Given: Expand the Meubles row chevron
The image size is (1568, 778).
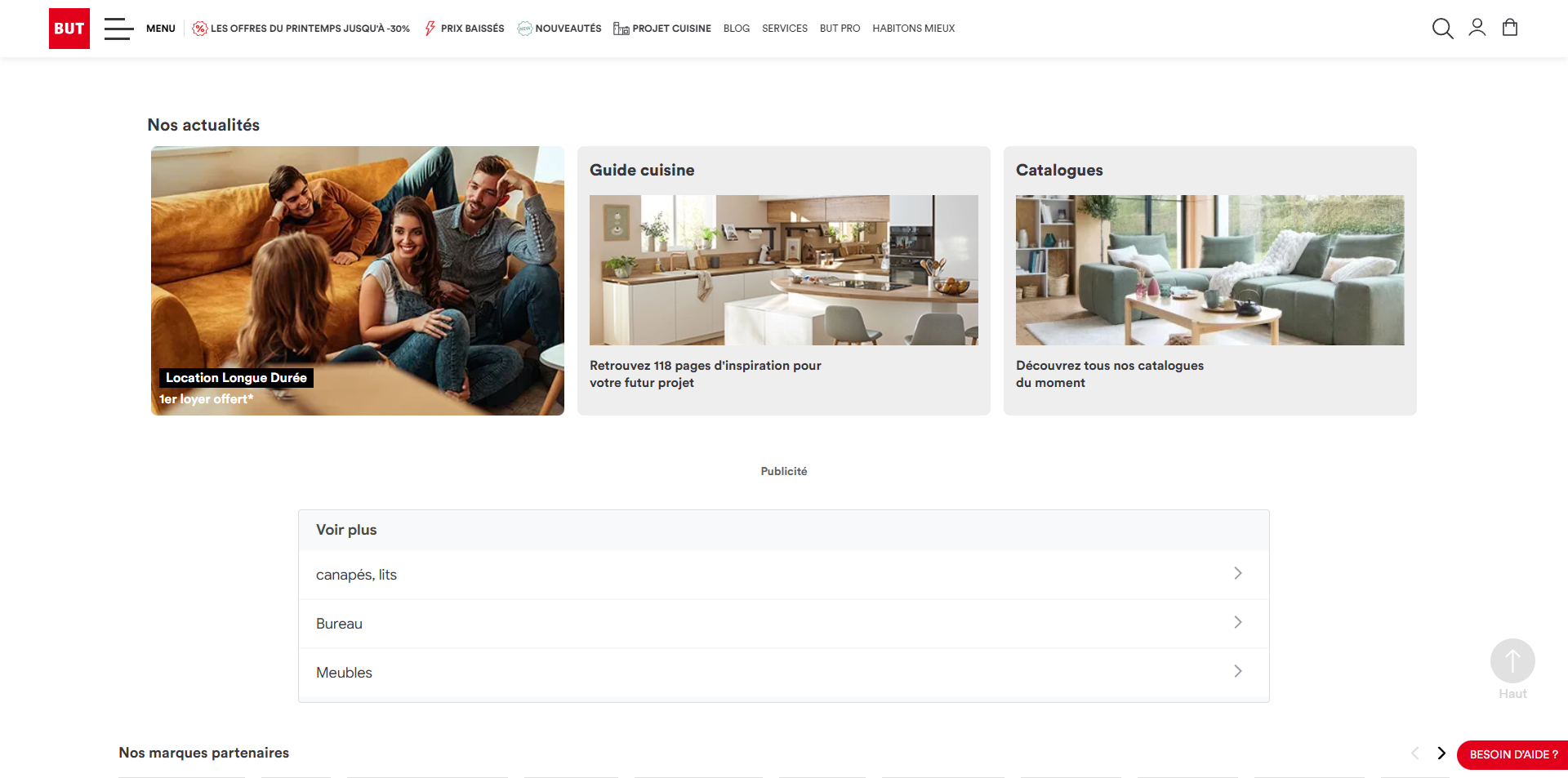Looking at the screenshot, I should (1238, 671).
